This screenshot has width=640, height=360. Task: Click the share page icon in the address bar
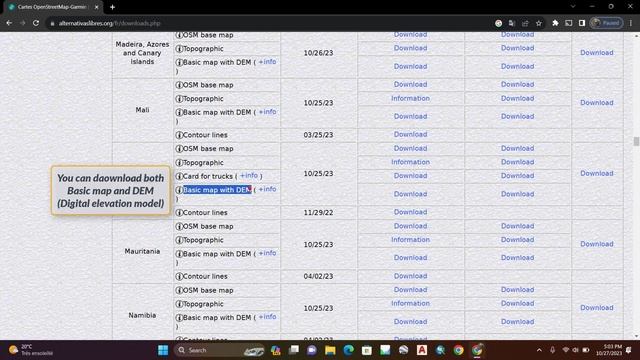[x=525, y=23]
